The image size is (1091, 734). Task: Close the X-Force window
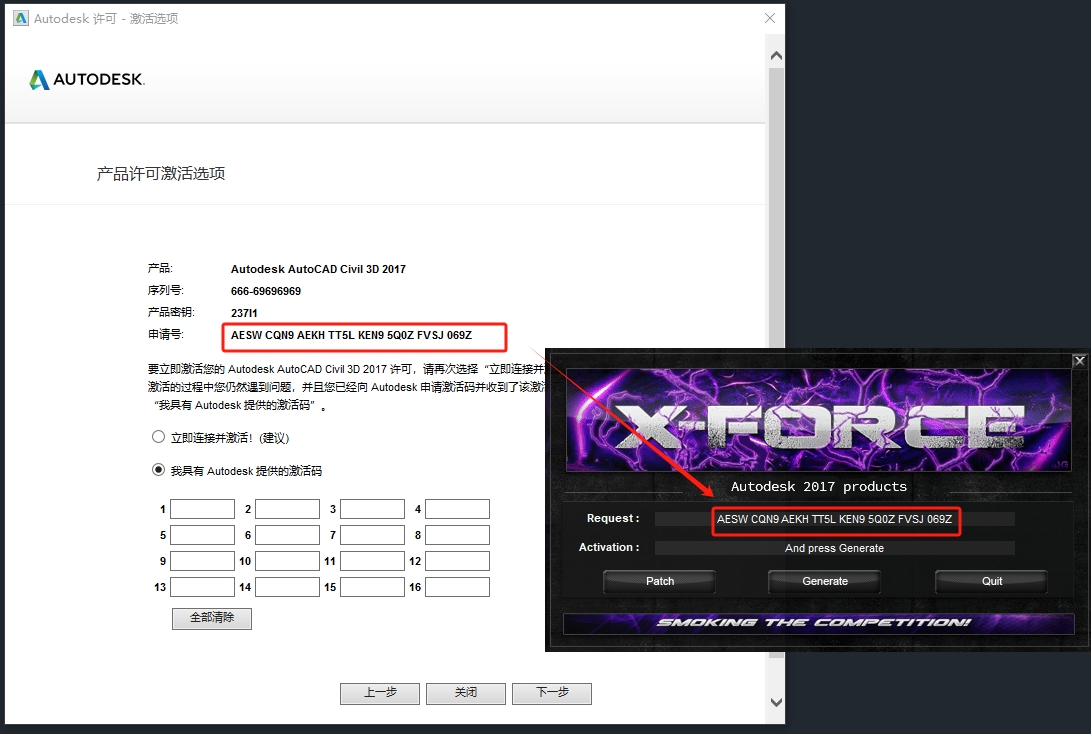[1079, 360]
